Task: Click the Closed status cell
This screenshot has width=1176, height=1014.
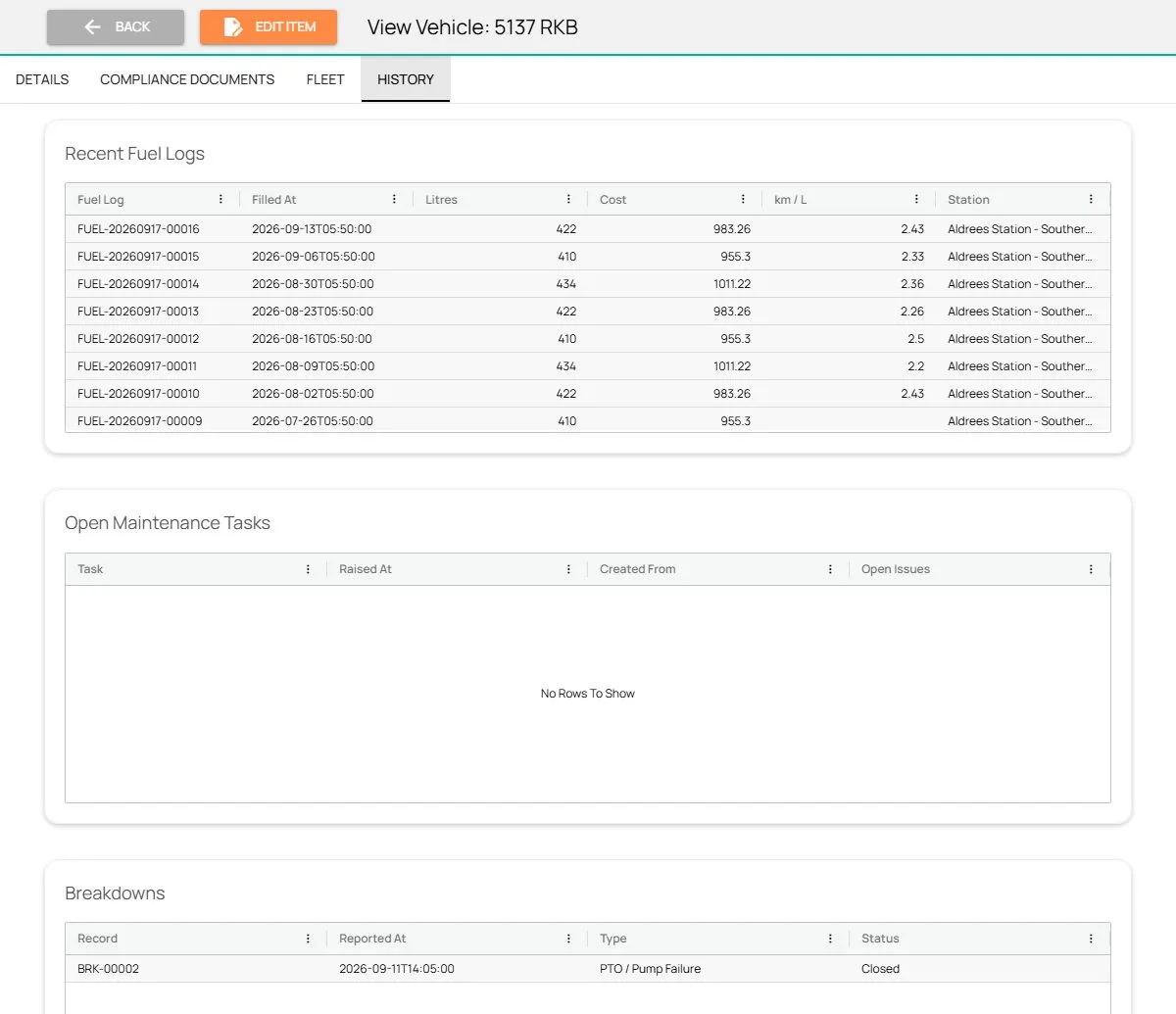Action: point(880,969)
